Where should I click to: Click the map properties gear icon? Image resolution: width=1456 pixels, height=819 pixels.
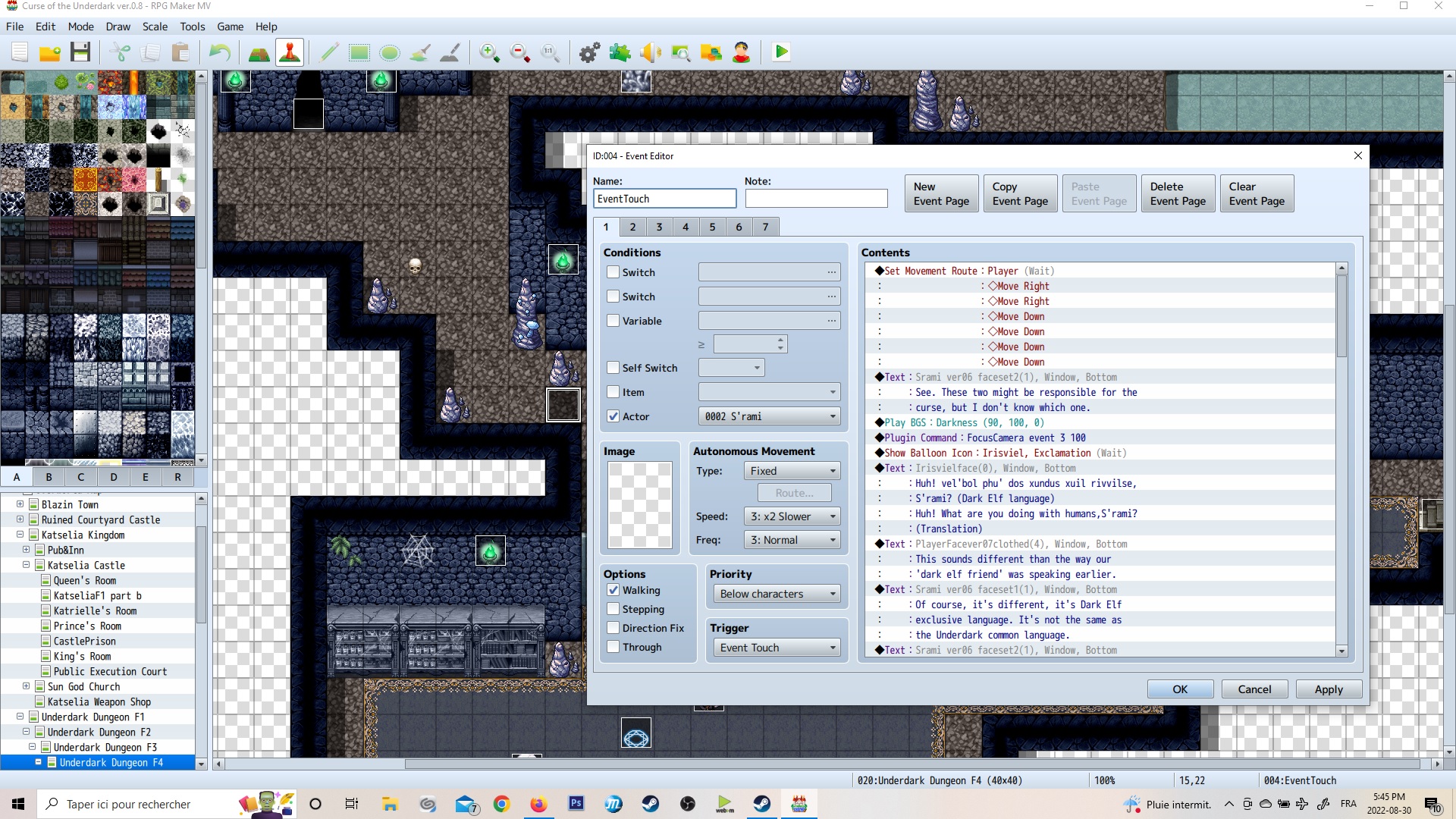(x=590, y=52)
